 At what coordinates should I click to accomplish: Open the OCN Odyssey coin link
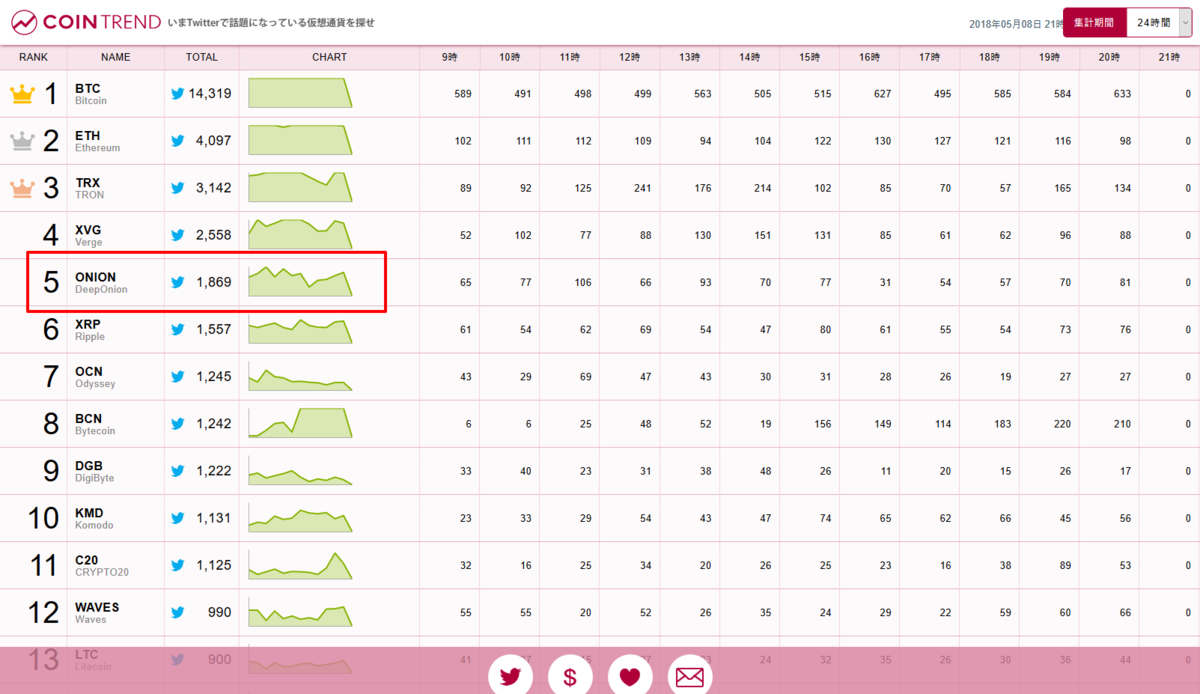[95, 377]
